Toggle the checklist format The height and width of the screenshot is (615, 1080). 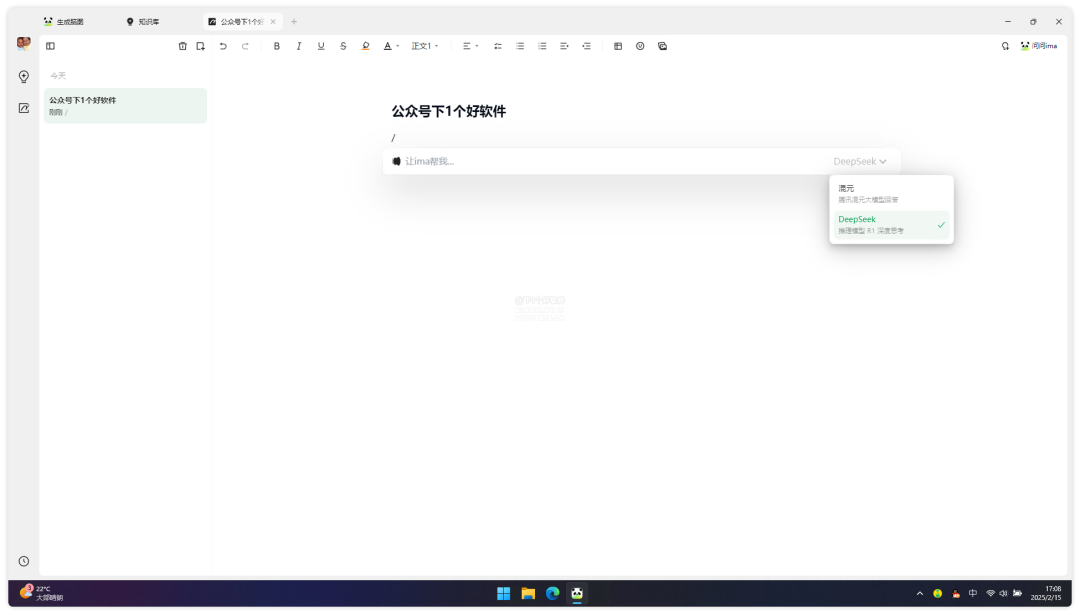click(x=498, y=46)
